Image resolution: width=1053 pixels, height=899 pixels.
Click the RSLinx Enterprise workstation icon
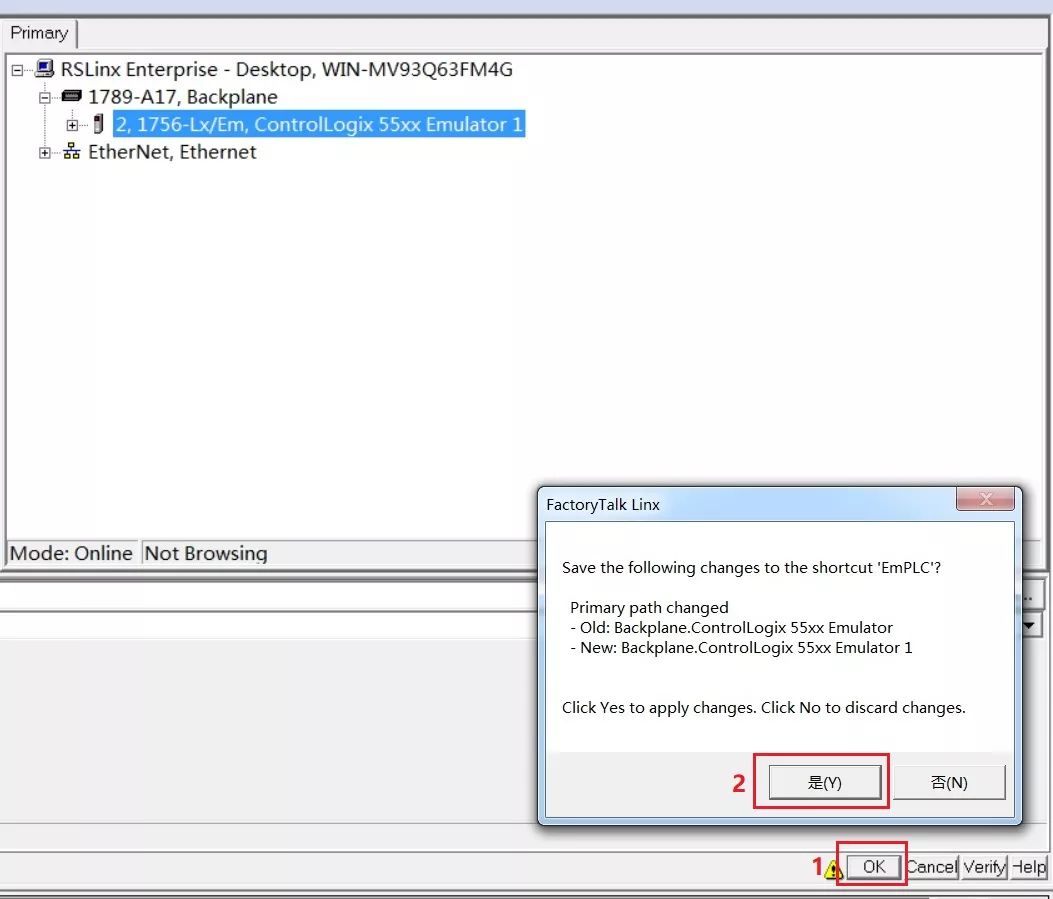[44, 68]
